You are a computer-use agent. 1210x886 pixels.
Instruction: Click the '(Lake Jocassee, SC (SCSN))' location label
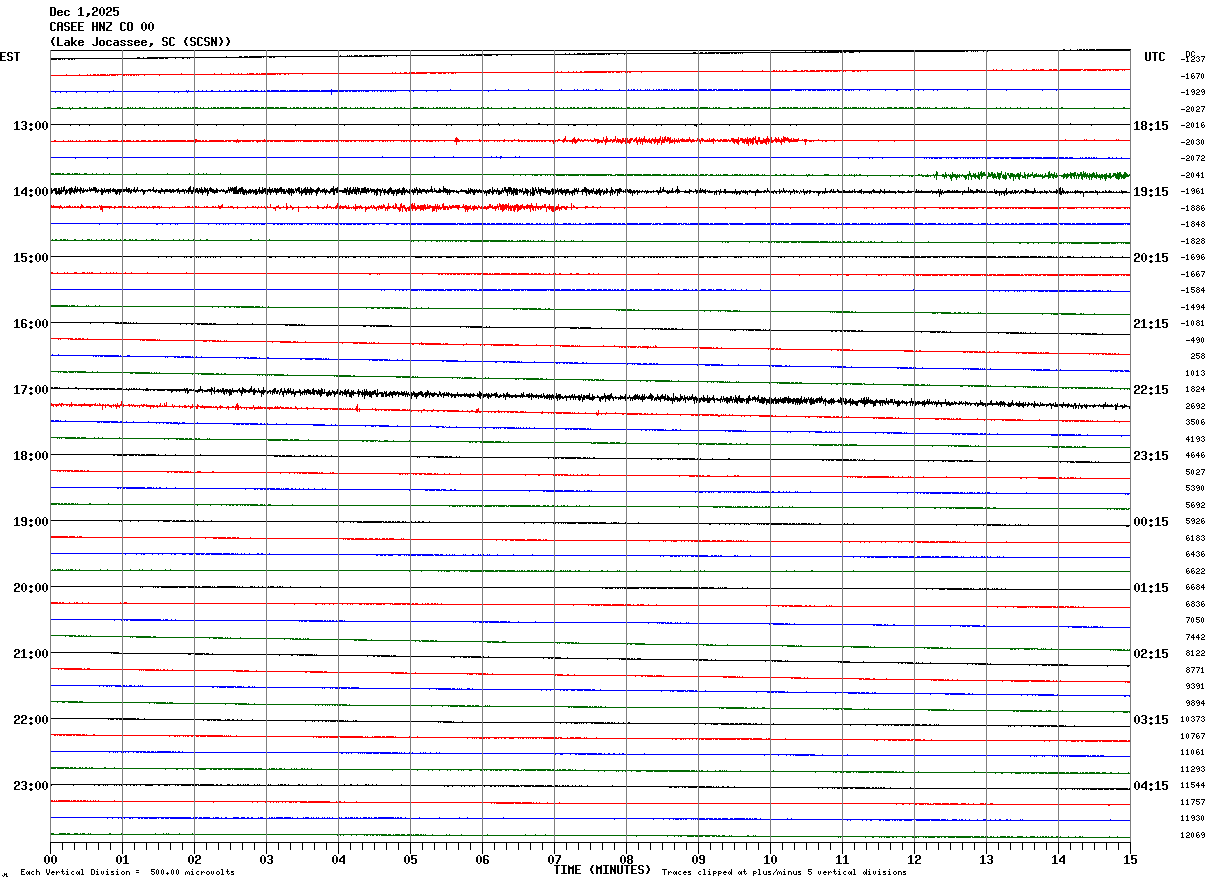(x=141, y=42)
